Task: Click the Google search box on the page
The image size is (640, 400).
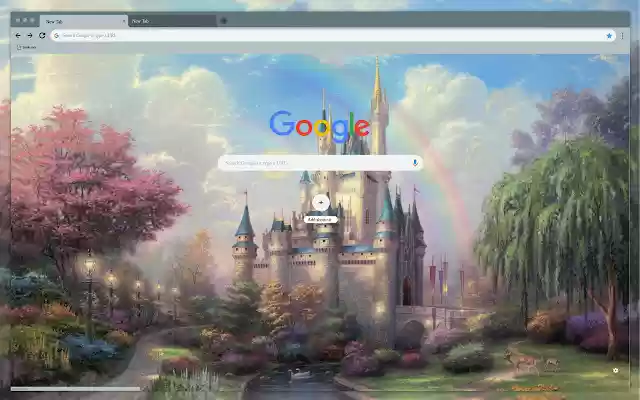Action: click(x=320, y=163)
